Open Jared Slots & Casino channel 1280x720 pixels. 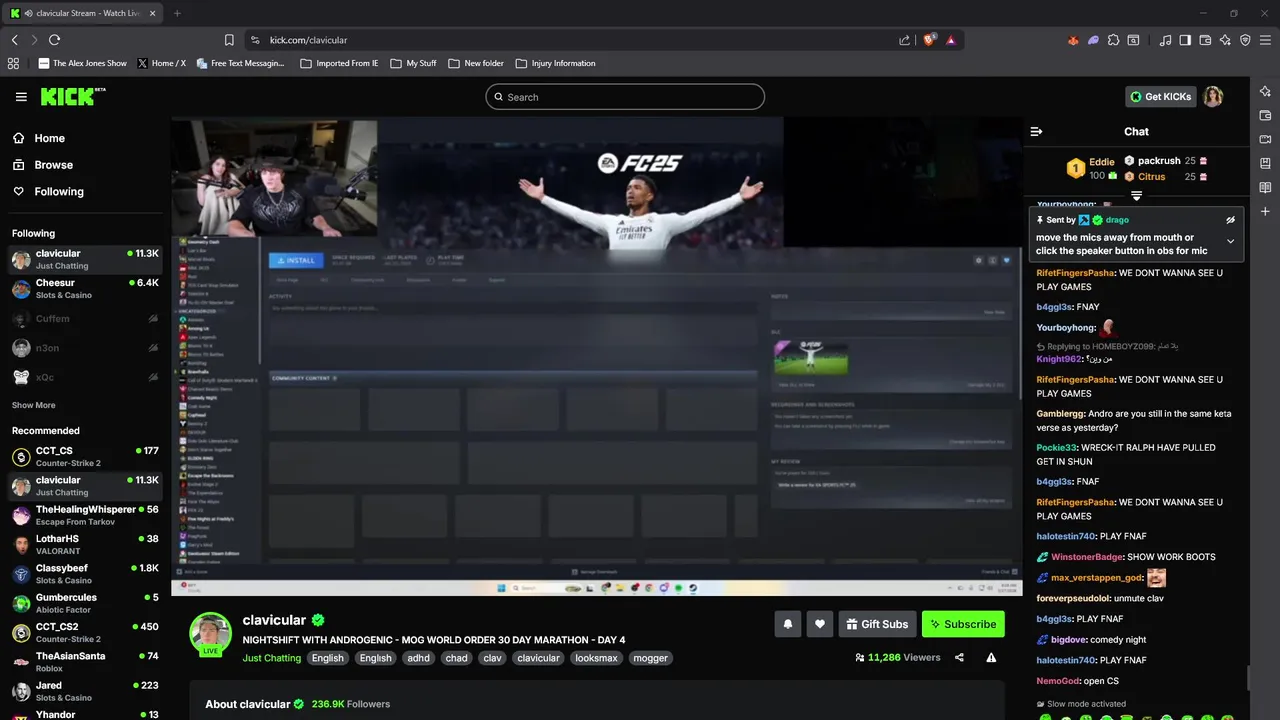85,691
